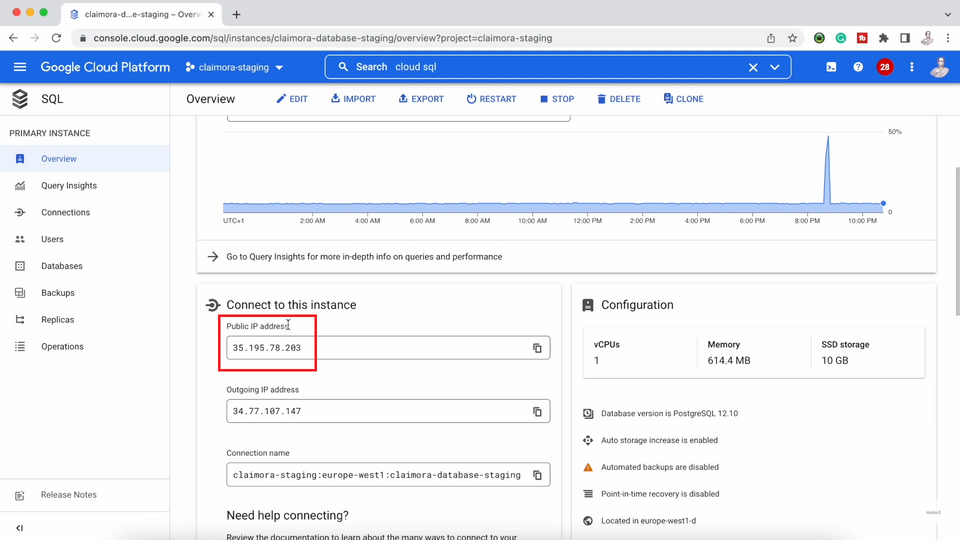Click the backups disabled warning icon
This screenshot has height=540, width=960.
tap(588, 467)
